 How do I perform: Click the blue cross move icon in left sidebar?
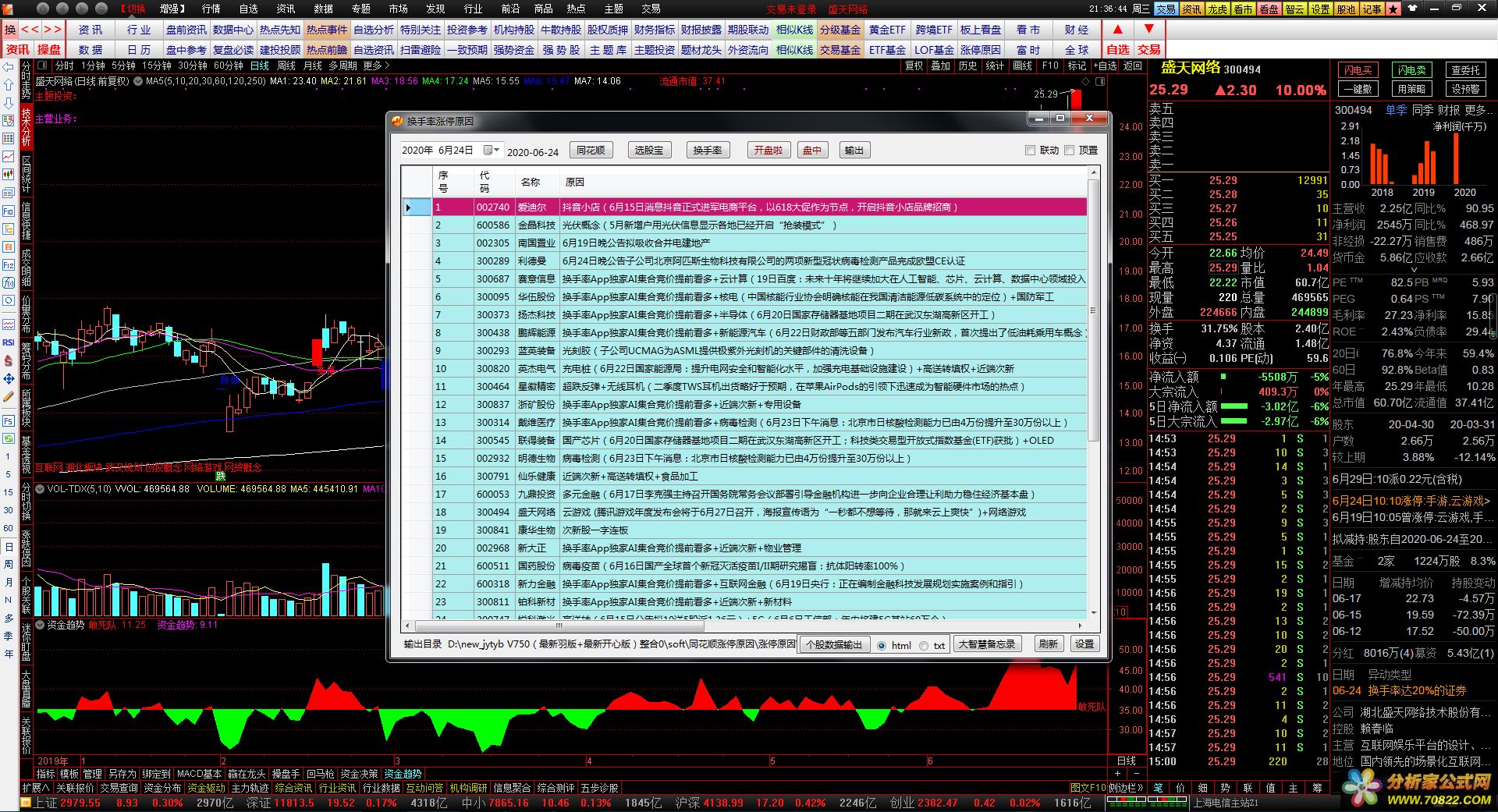(x=9, y=378)
